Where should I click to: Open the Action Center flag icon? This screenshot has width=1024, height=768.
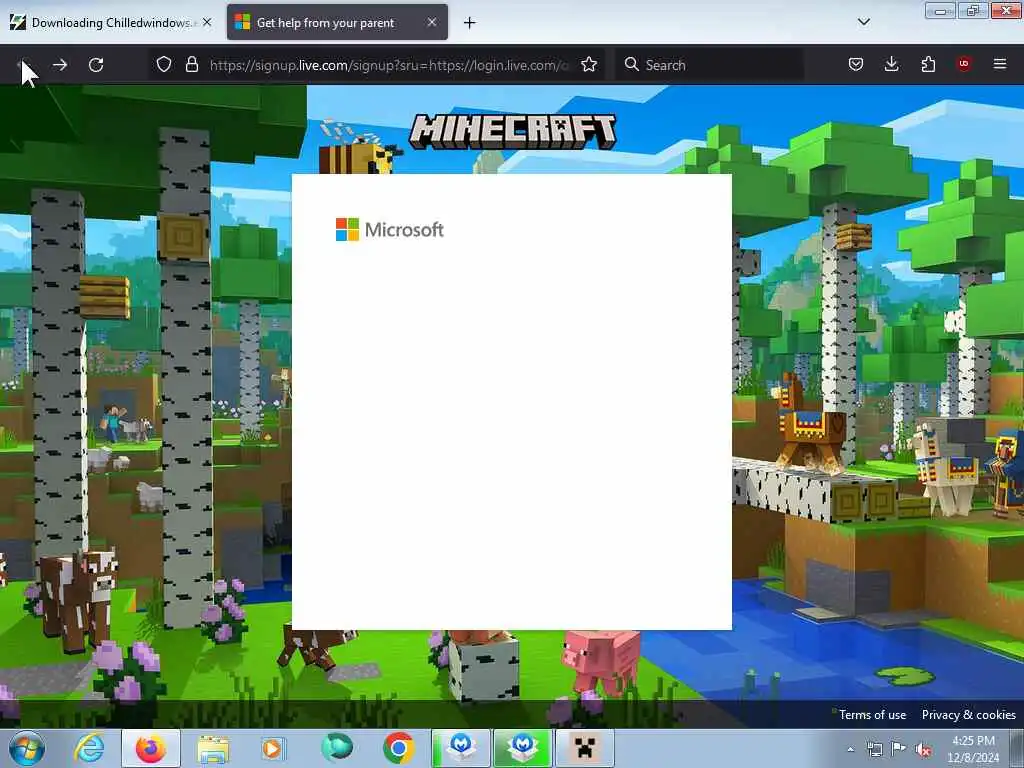click(899, 749)
